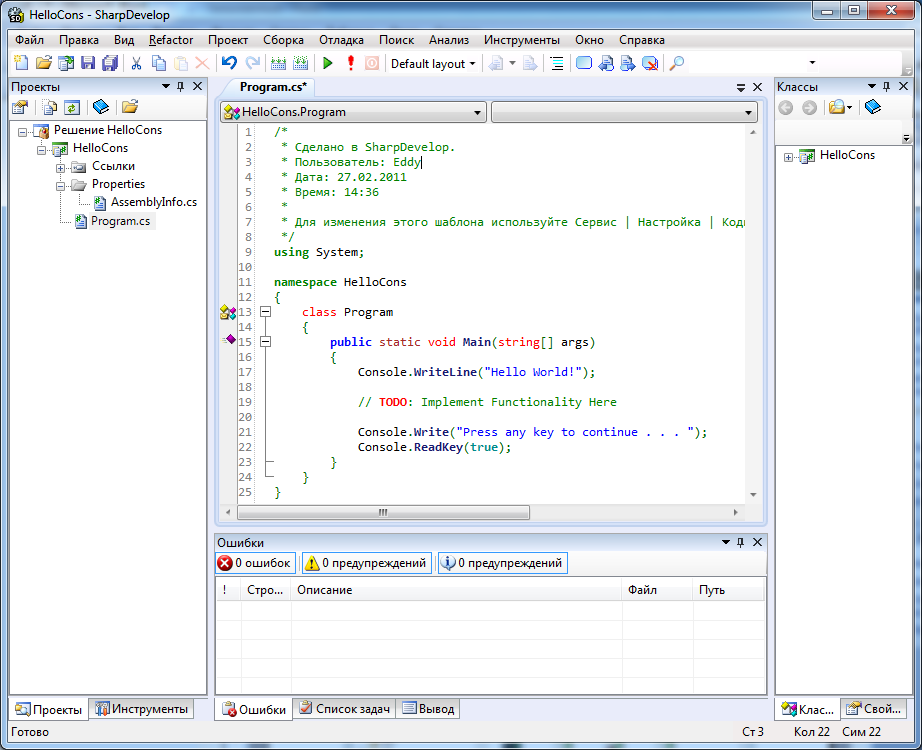Viewport: 922px width, 750px height.
Task: Open the Сборка menu
Action: point(283,40)
